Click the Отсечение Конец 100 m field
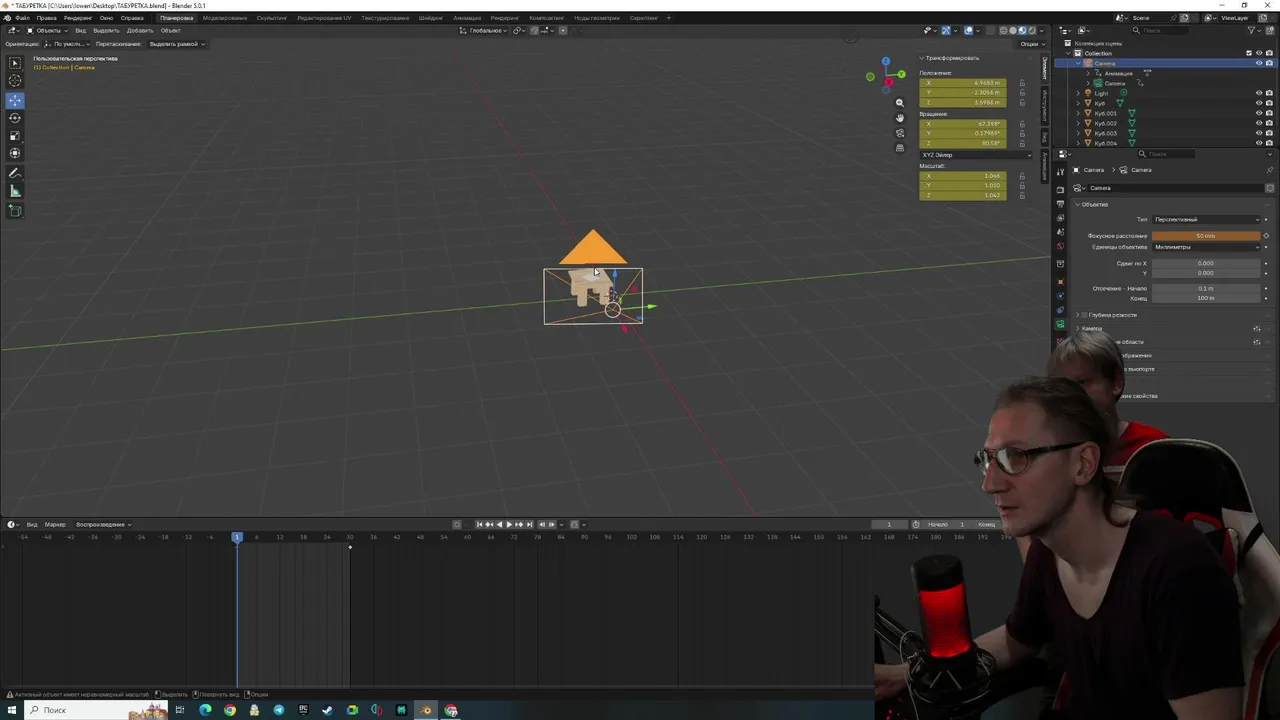This screenshot has height=720, width=1280. (x=1206, y=298)
